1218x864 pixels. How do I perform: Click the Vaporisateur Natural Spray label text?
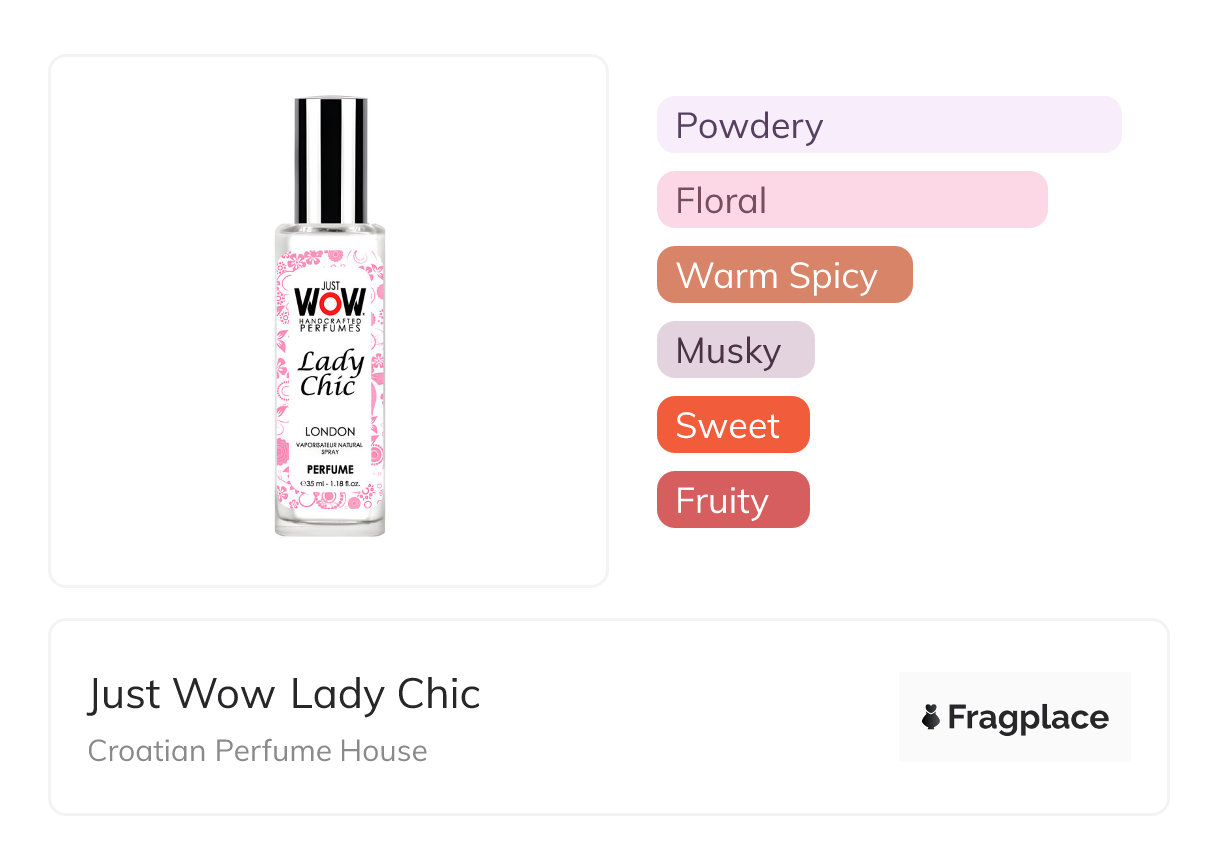[330, 448]
